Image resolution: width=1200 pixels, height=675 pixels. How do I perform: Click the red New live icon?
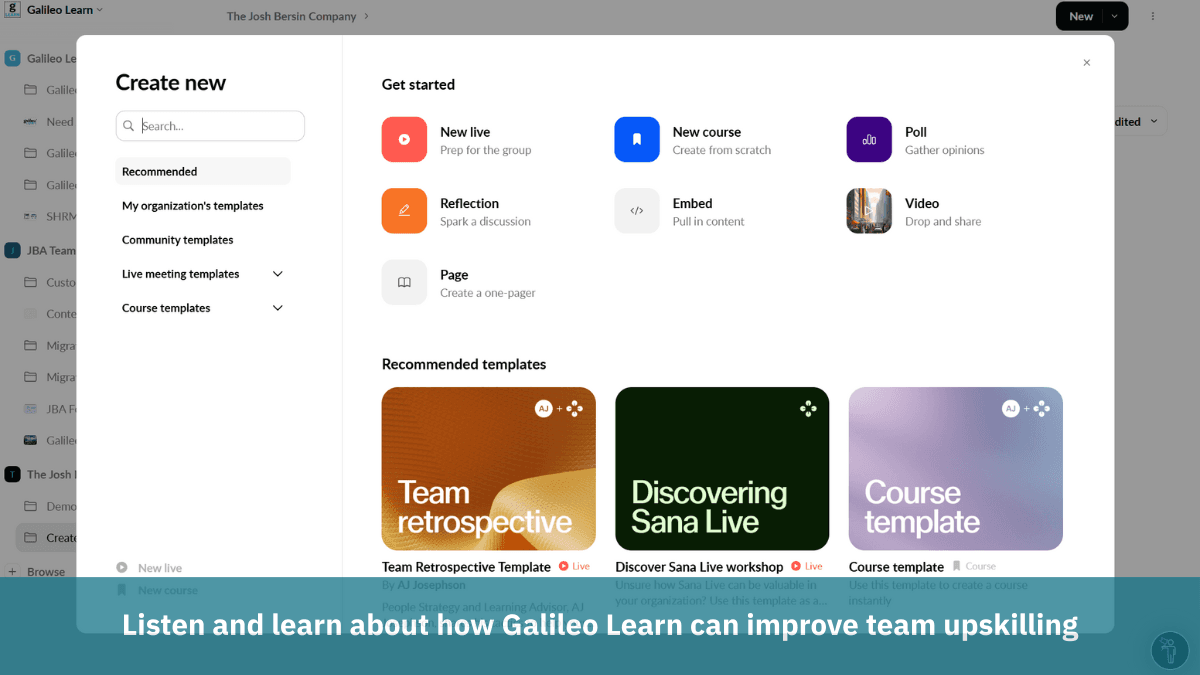(404, 140)
